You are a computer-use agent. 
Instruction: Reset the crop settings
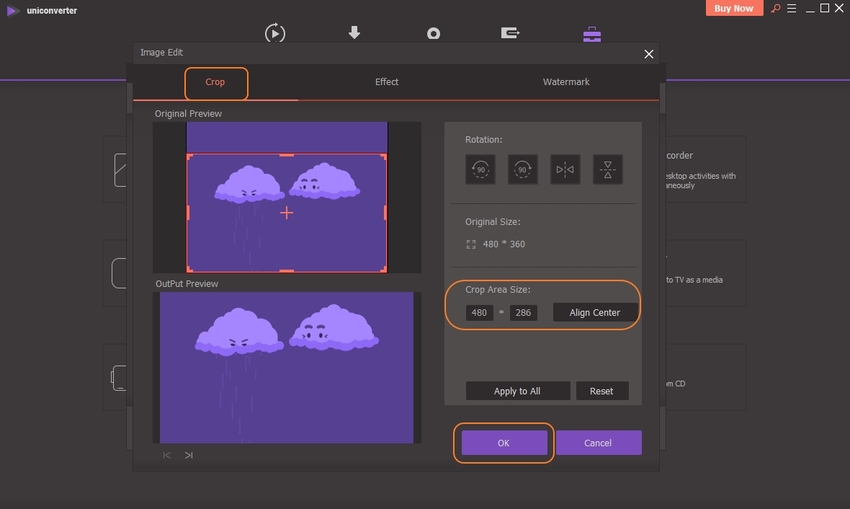601,391
